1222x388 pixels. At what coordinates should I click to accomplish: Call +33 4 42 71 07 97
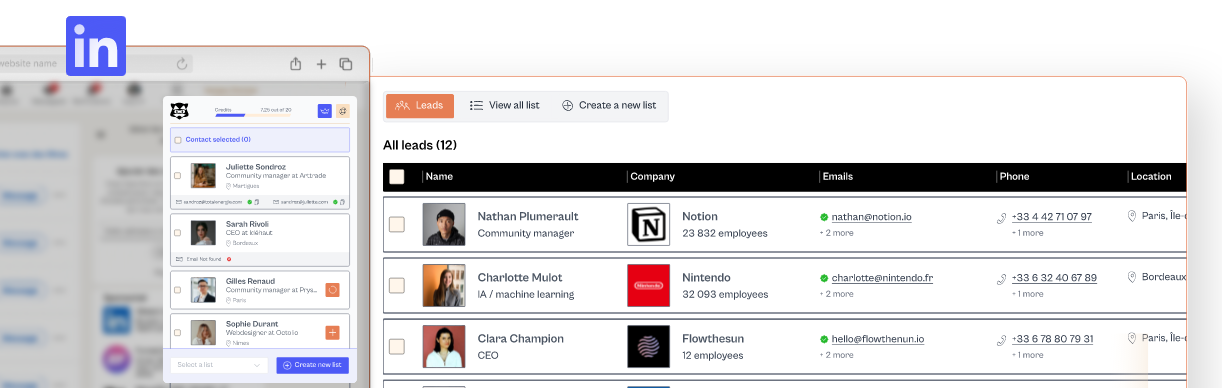[x=1052, y=217]
